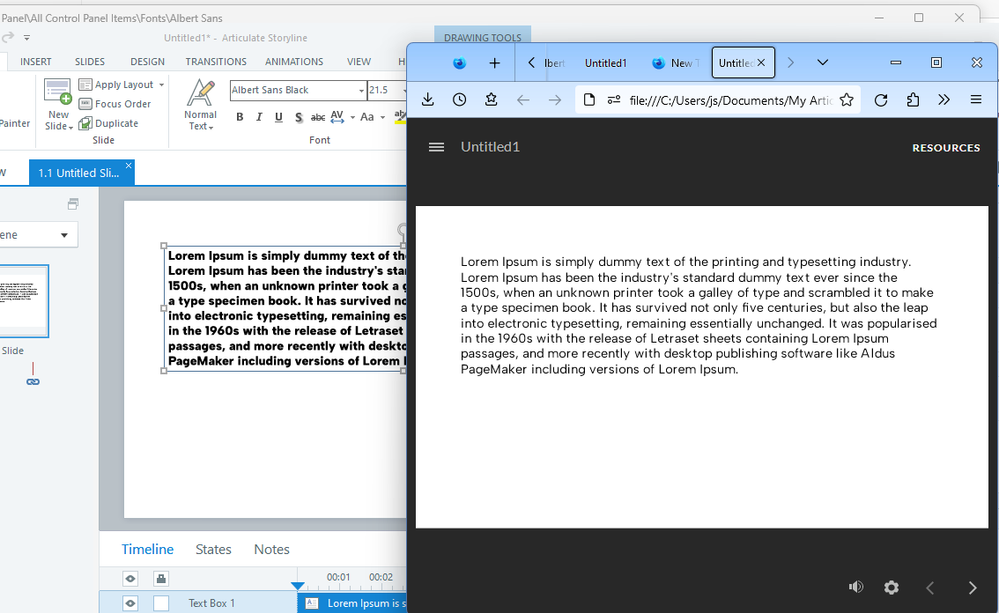Open the player sidebar hamburger menu

pos(436,147)
